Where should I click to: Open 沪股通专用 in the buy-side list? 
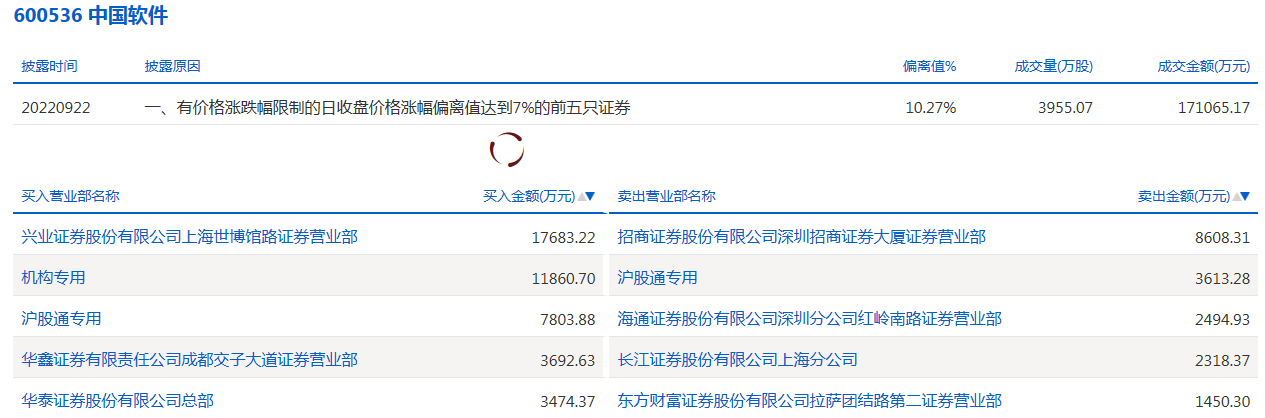point(61,319)
